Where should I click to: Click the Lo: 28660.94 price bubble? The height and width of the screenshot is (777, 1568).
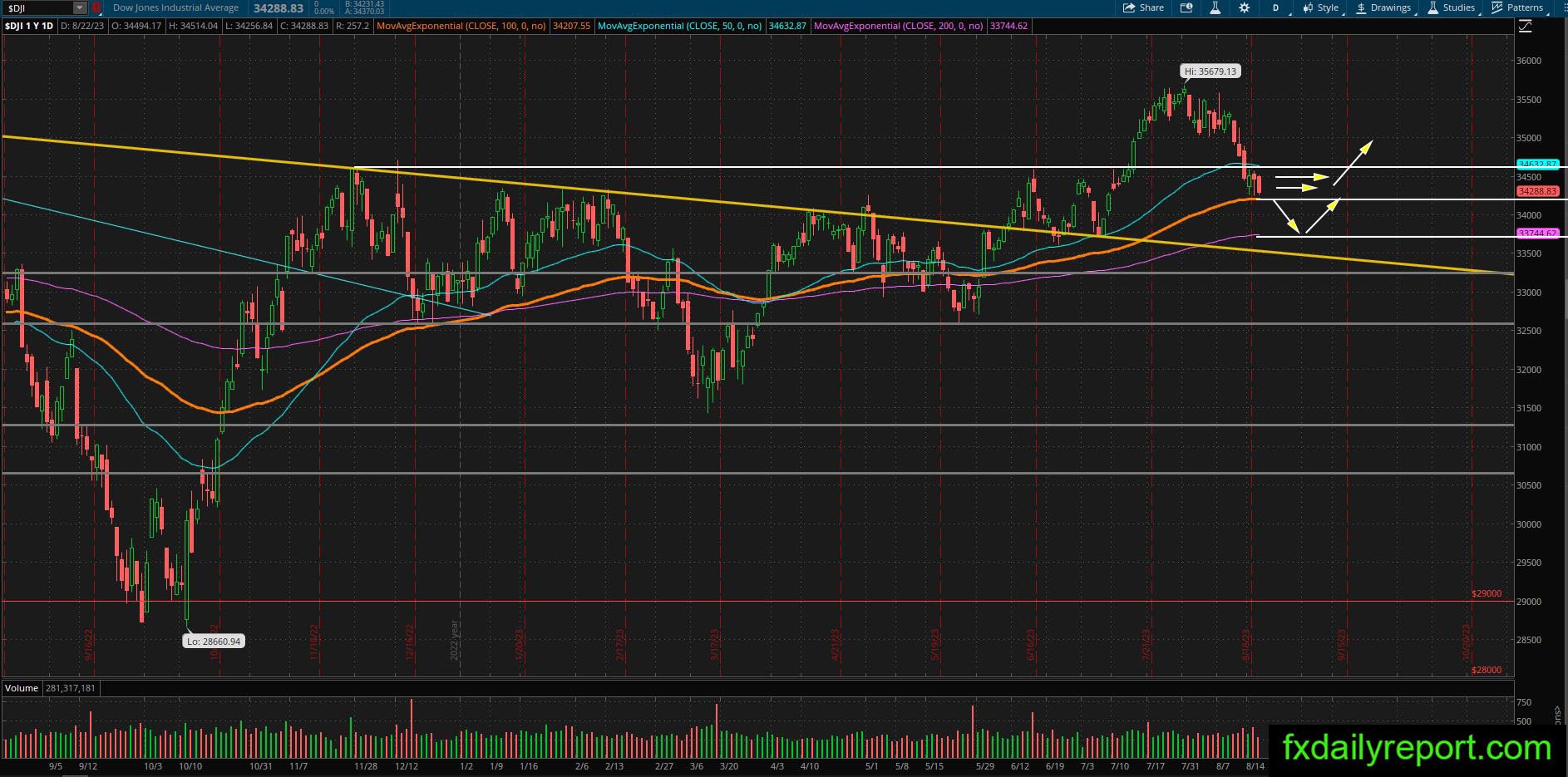coord(214,641)
